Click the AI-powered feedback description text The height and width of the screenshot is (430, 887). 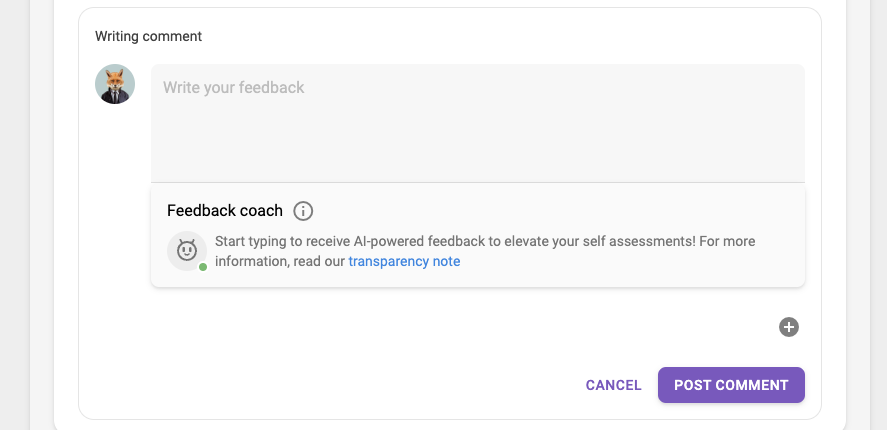pyautogui.click(x=485, y=251)
